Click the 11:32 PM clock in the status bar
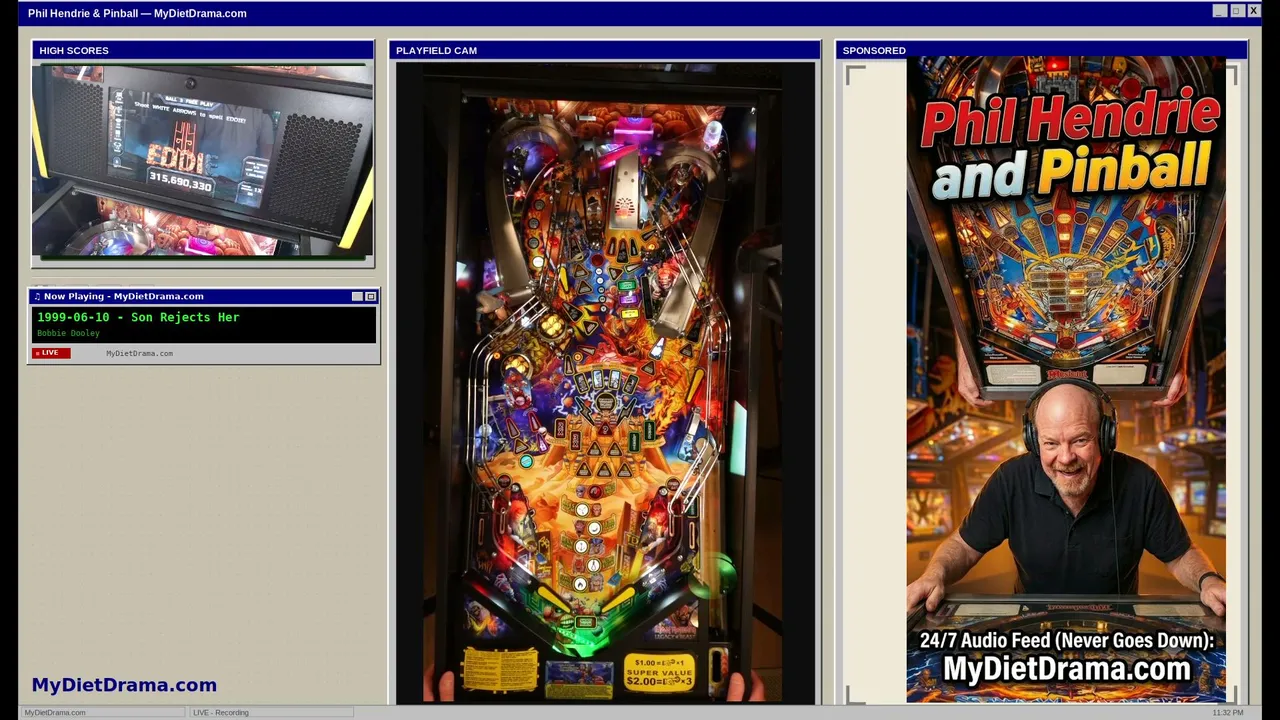 click(x=1227, y=712)
